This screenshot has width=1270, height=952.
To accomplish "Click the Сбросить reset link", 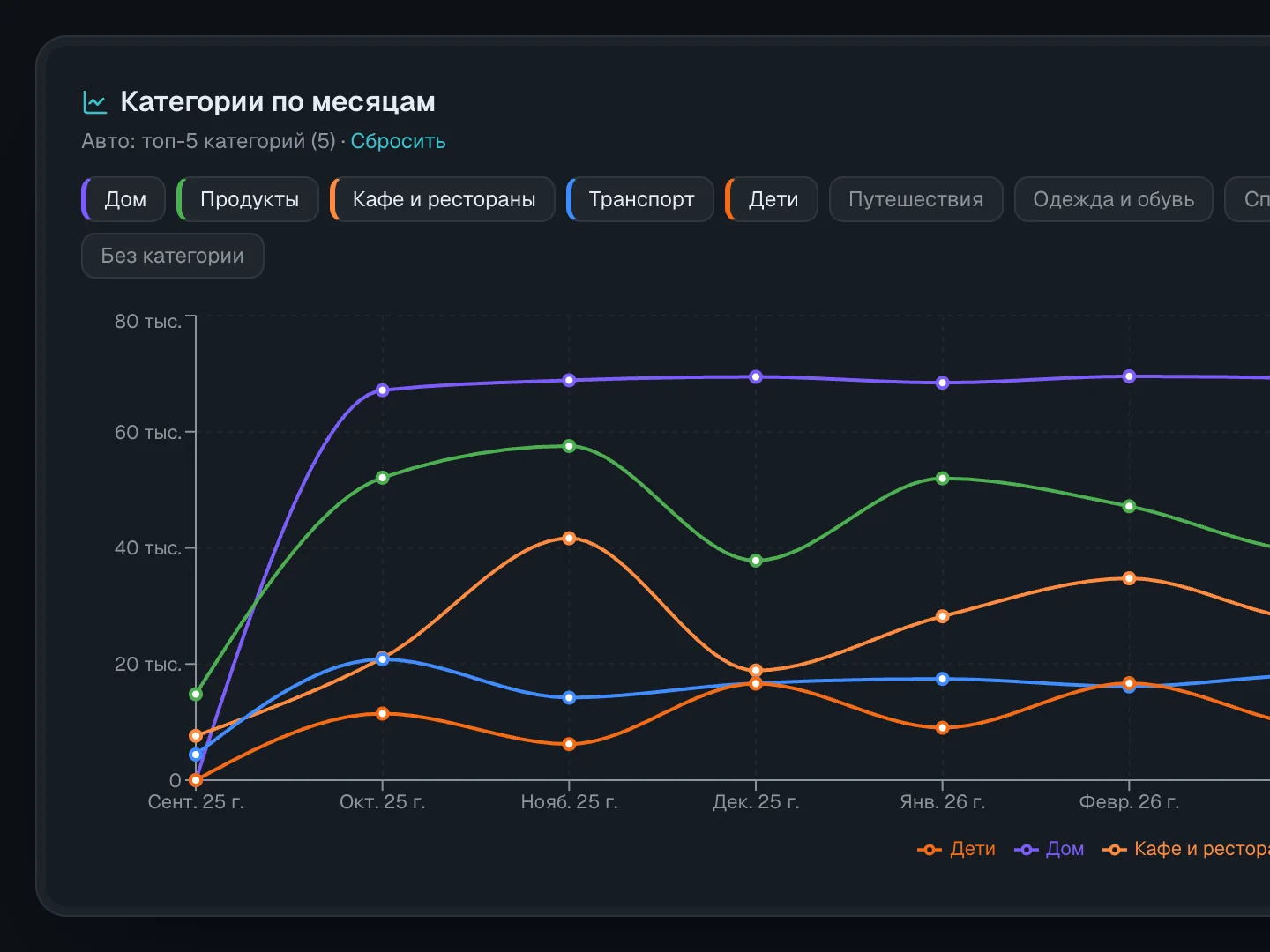I will (x=398, y=141).
